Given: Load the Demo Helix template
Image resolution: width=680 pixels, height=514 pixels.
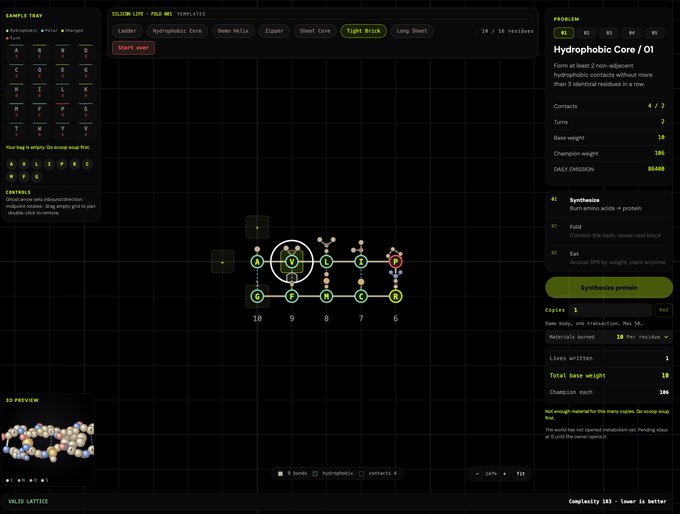Looking at the screenshot, I should 233,31.
